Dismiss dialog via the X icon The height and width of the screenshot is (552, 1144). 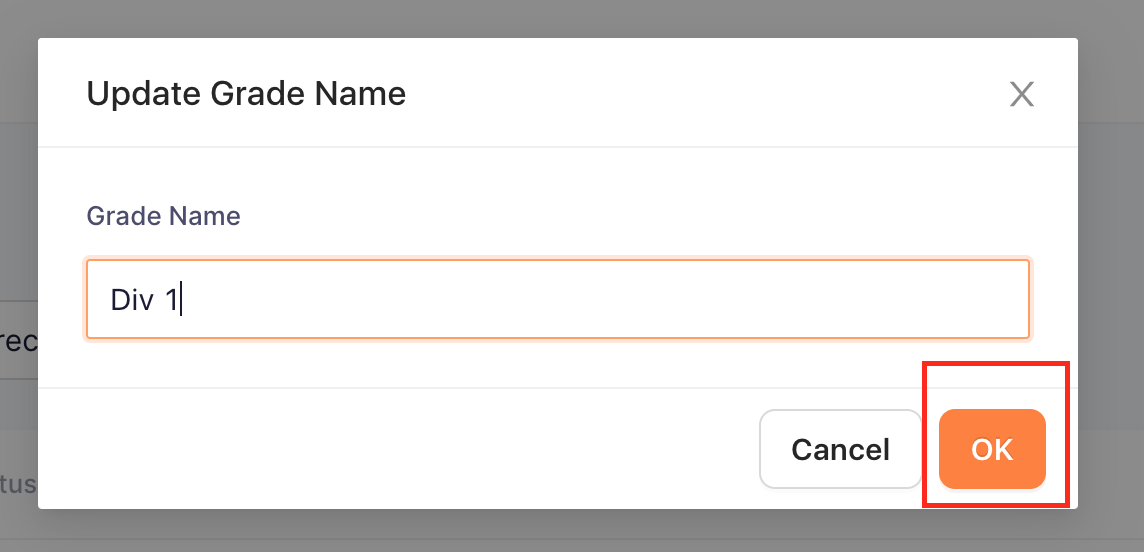click(1021, 95)
